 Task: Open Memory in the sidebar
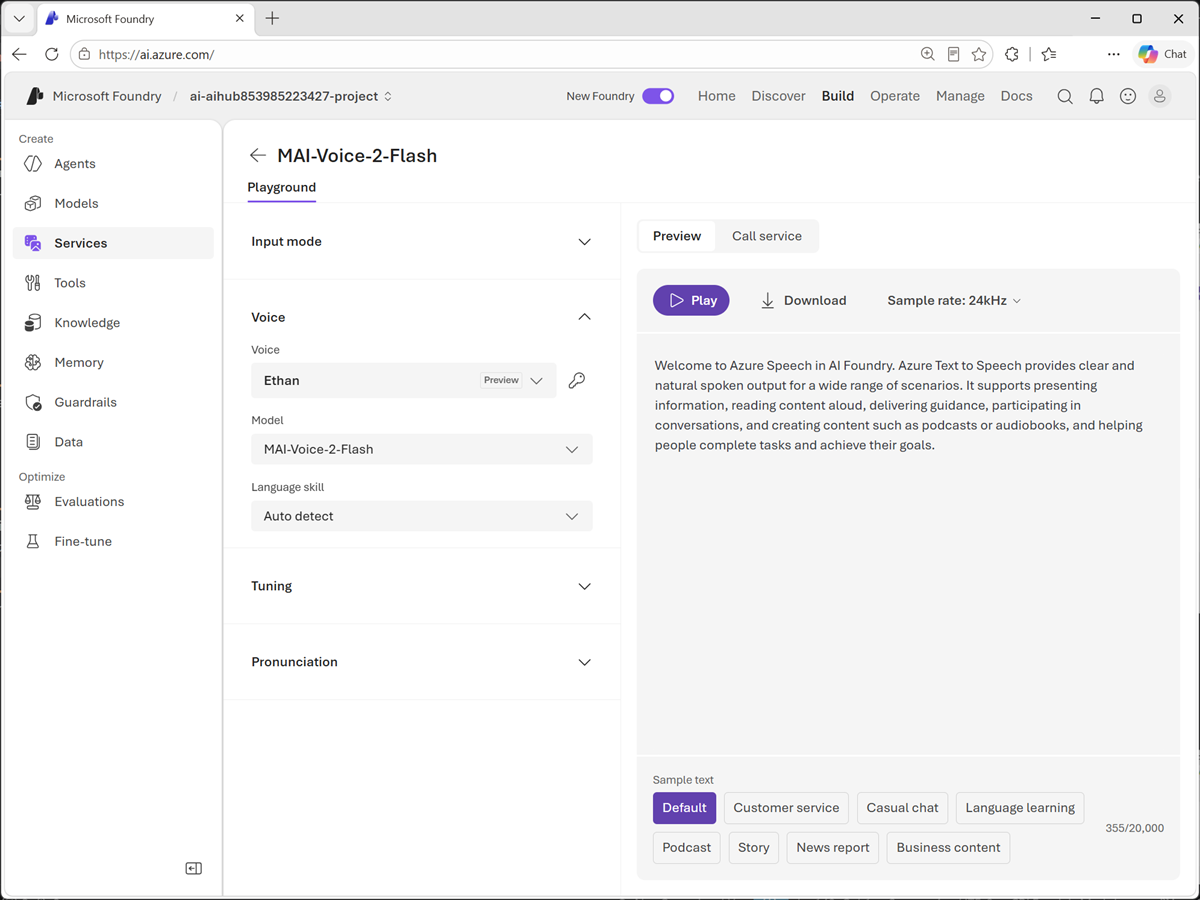113,362
